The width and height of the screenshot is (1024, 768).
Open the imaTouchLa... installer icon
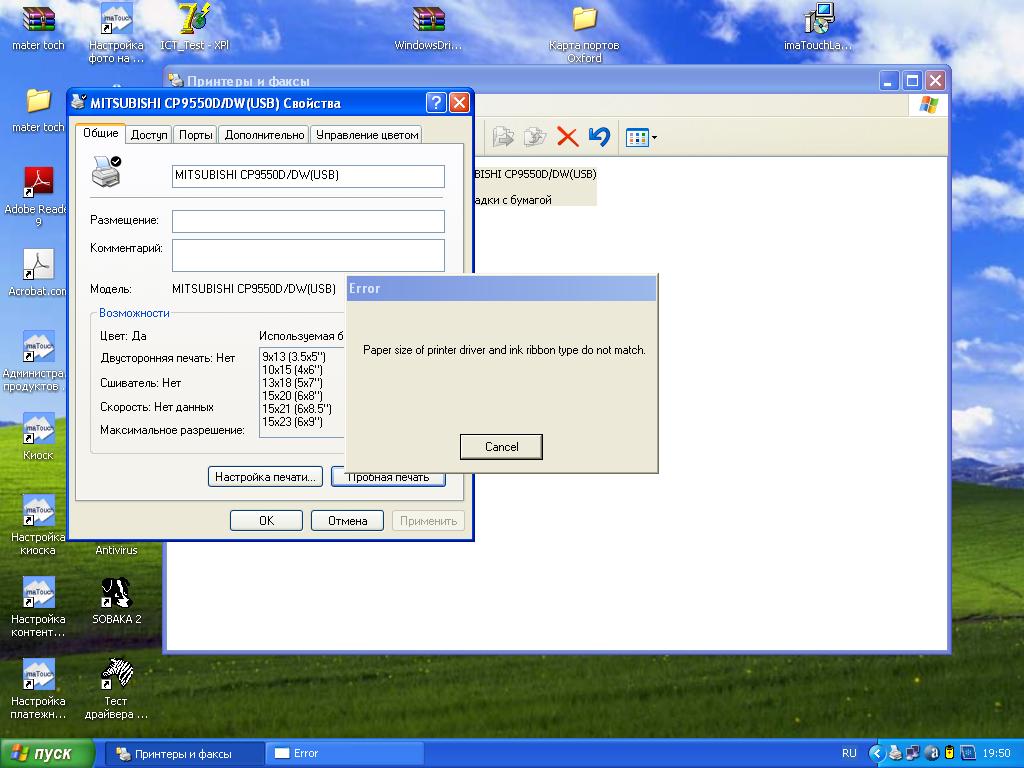click(818, 27)
